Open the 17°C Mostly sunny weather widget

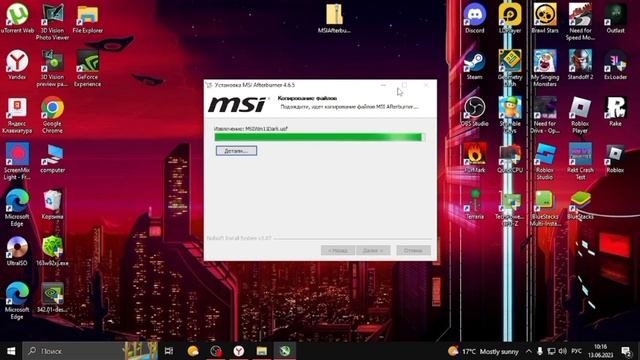coord(483,351)
